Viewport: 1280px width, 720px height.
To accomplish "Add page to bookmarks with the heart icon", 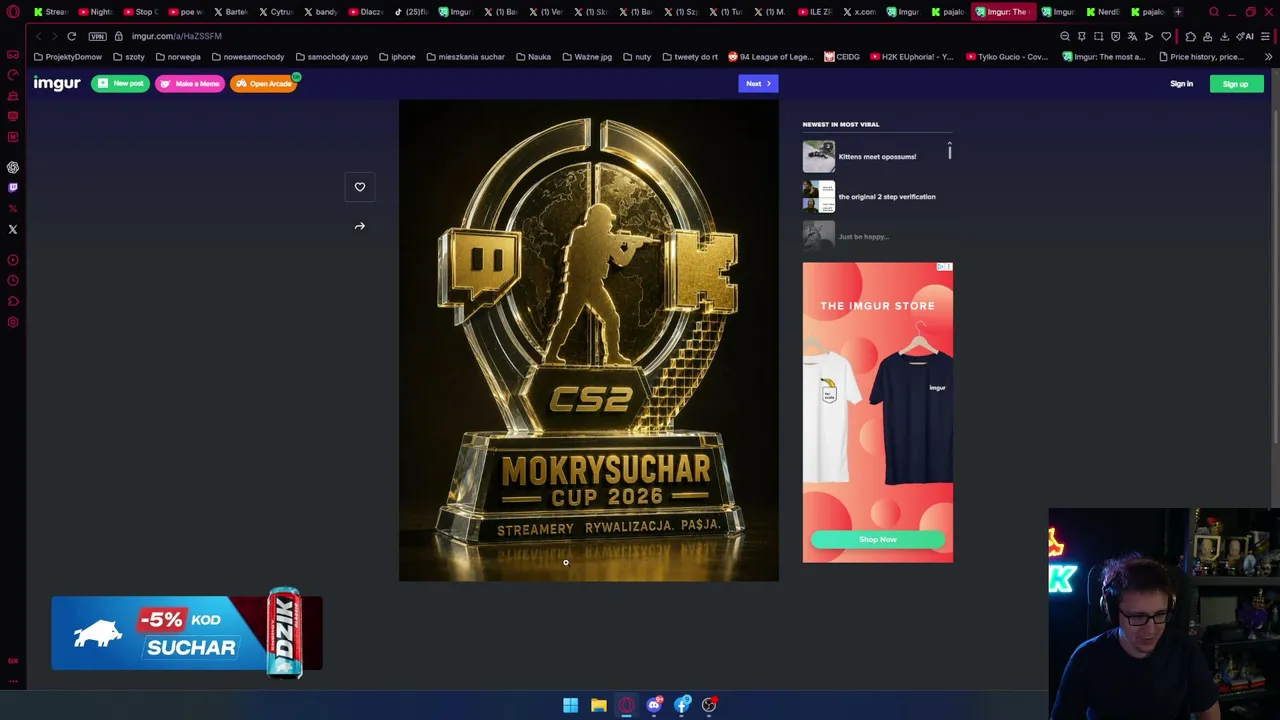I will [1166, 36].
